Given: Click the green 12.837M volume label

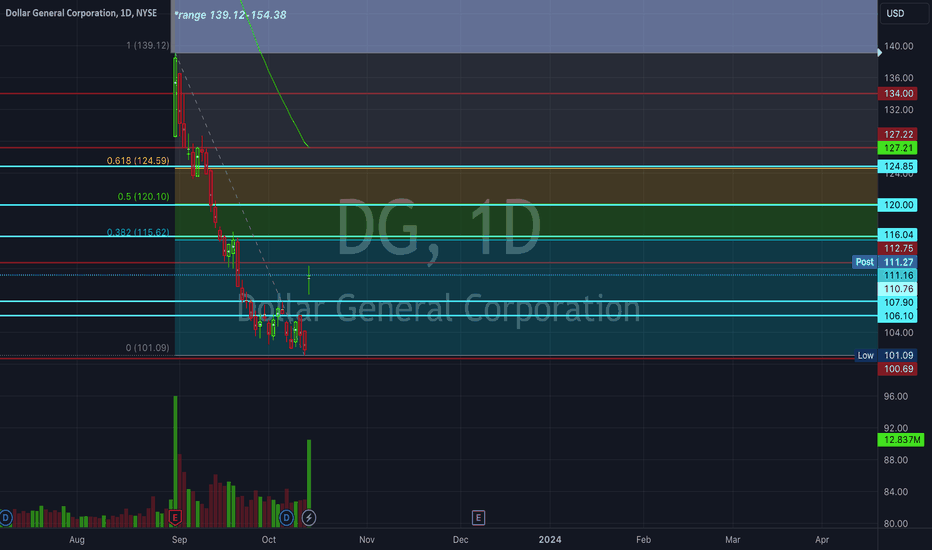Looking at the screenshot, I should pos(901,440).
